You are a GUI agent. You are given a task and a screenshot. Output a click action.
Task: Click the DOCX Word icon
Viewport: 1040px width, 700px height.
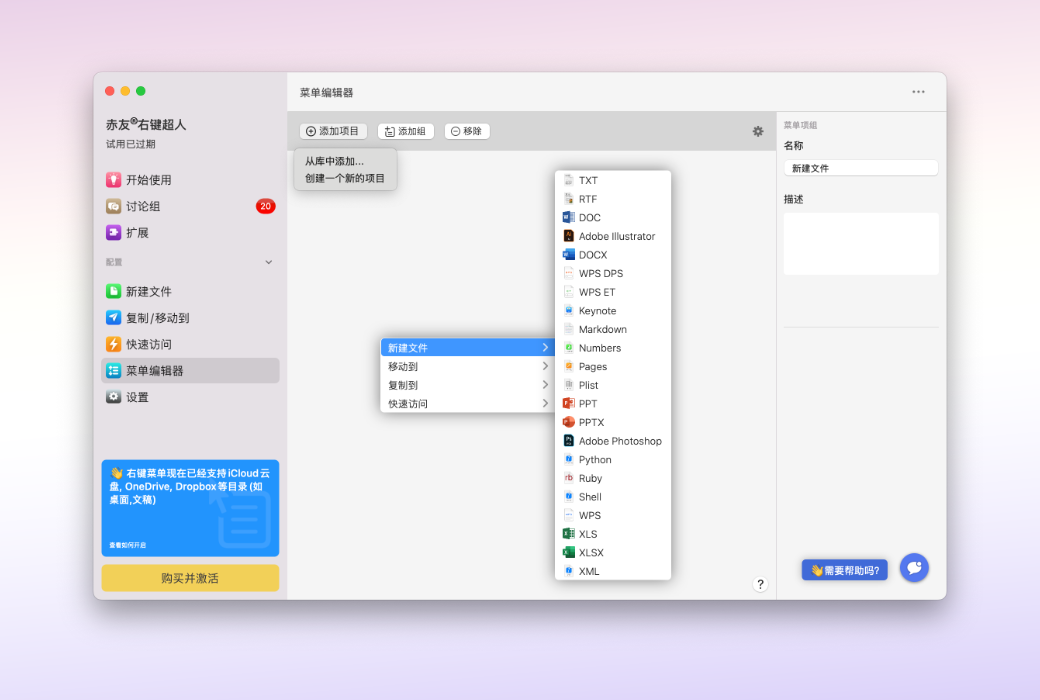click(568, 255)
